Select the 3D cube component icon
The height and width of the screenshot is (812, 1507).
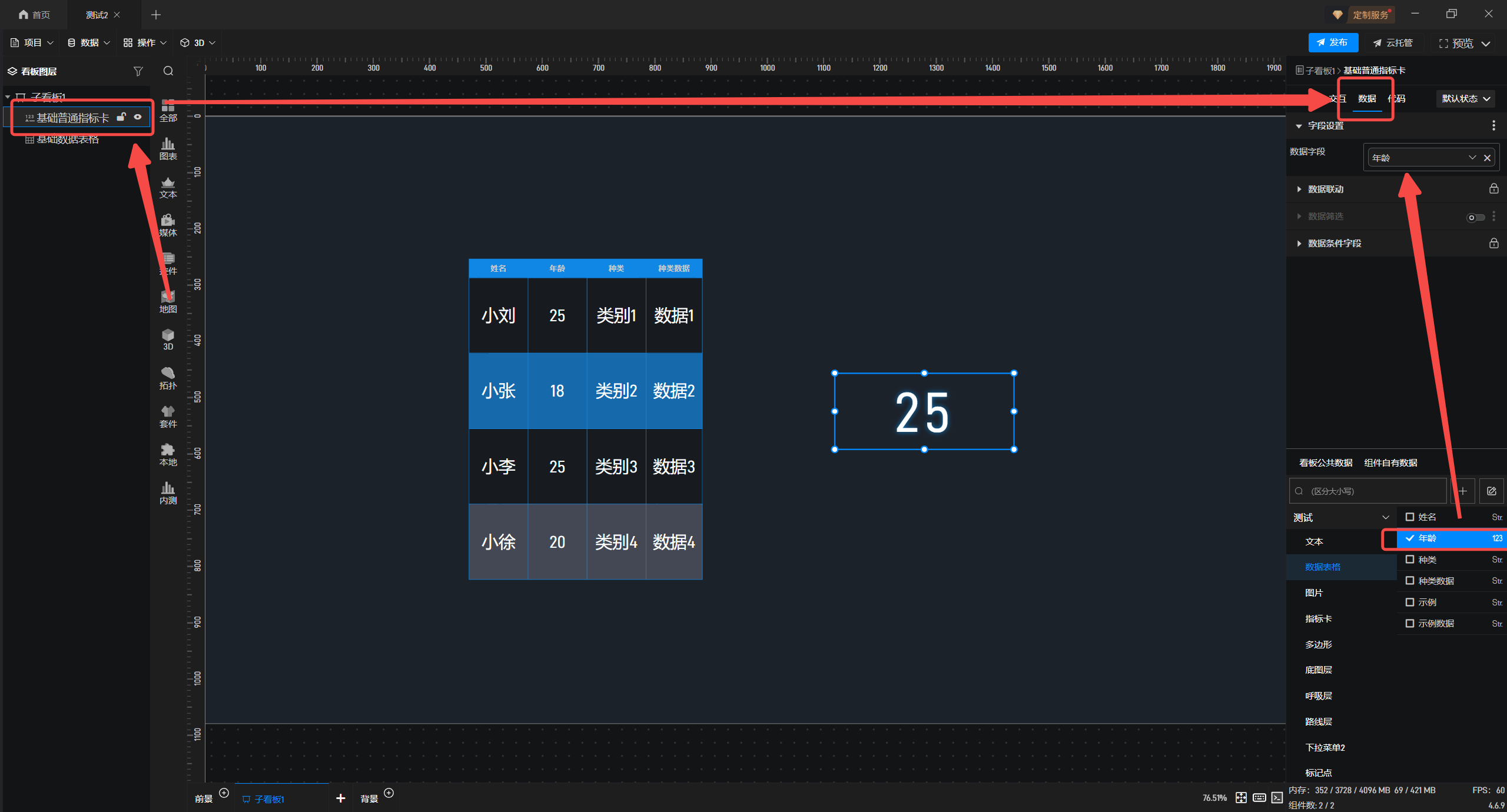168,339
